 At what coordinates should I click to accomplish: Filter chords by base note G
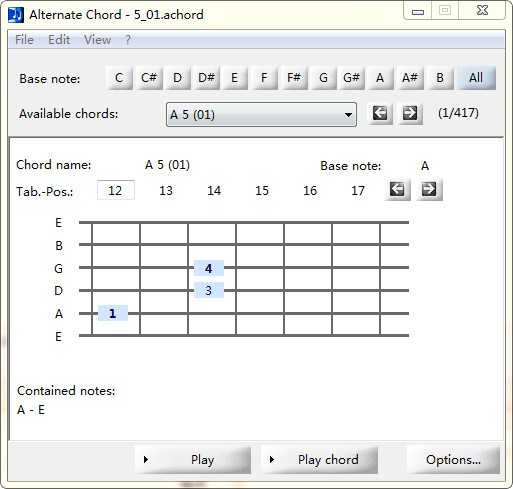pyautogui.click(x=323, y=78)
